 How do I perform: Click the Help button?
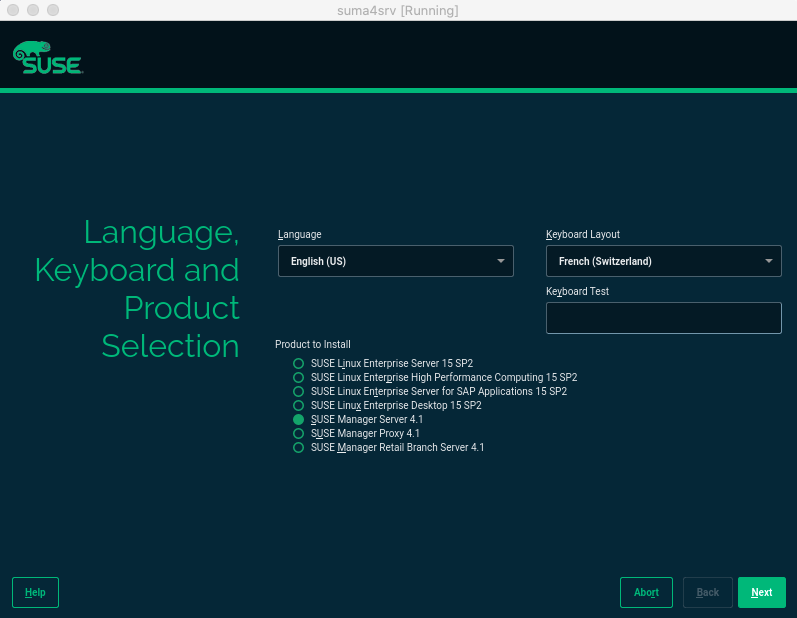[x=35, y=592]
